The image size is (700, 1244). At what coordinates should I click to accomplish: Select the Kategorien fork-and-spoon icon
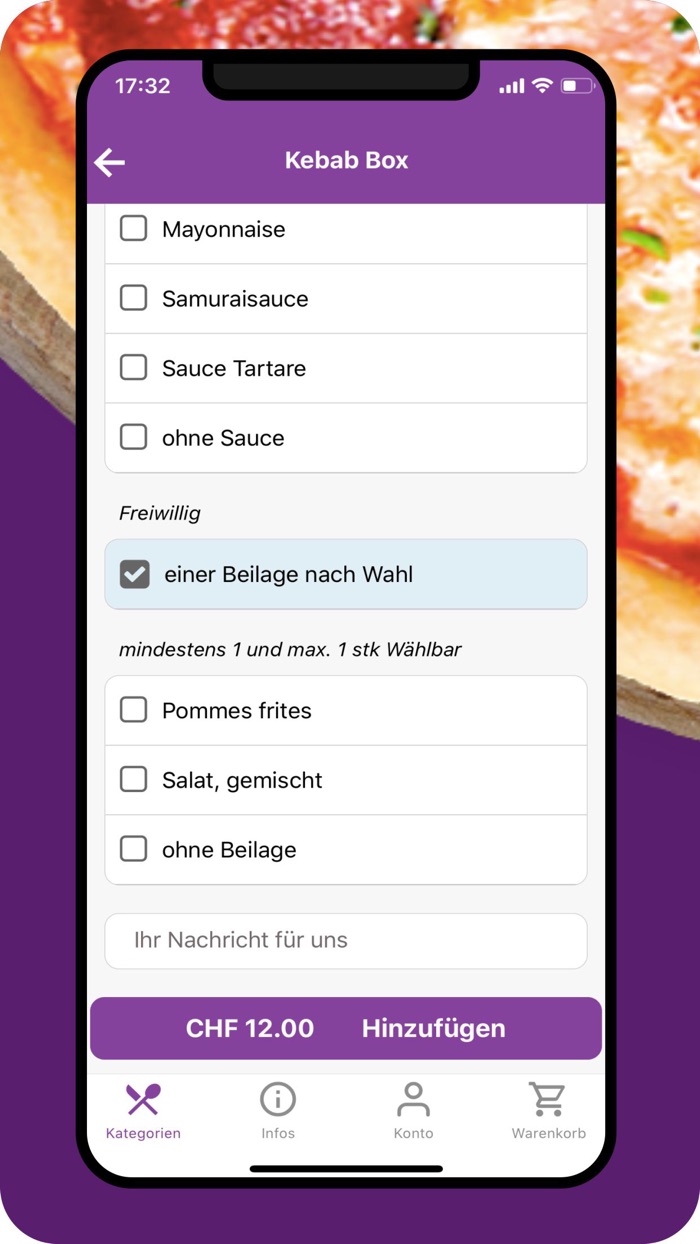(x=143, y=1098)
